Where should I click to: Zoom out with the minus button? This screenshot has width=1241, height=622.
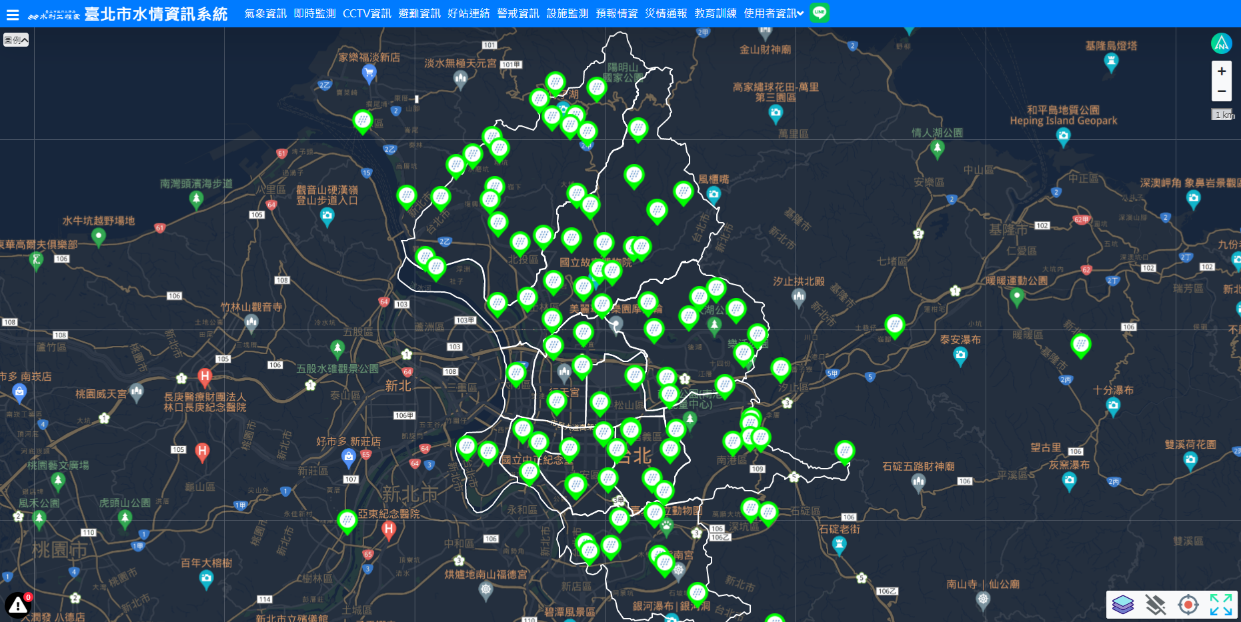[x=1221, y=91]
